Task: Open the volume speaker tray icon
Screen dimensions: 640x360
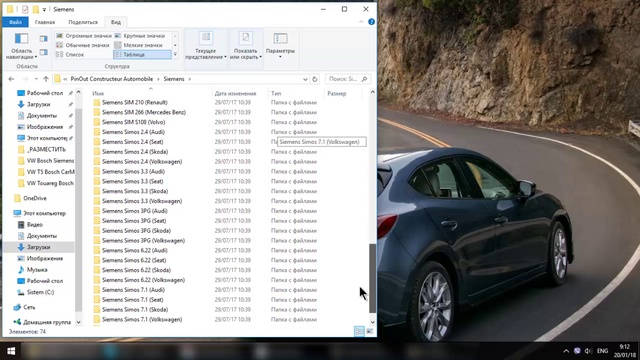Action: coord(588,351)
